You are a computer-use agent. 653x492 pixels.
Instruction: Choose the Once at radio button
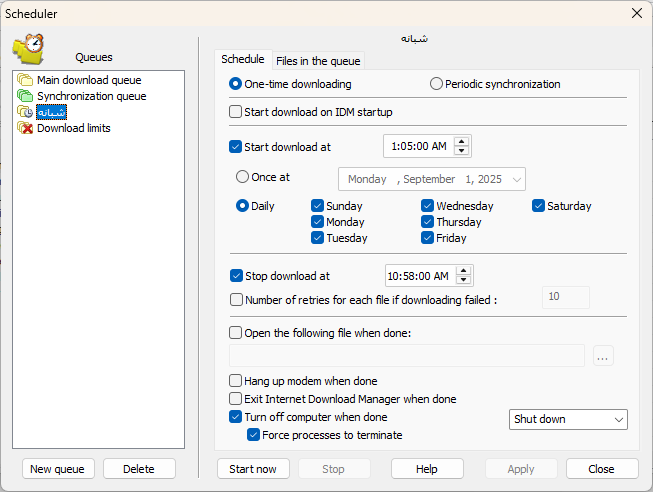pos(242,177)
